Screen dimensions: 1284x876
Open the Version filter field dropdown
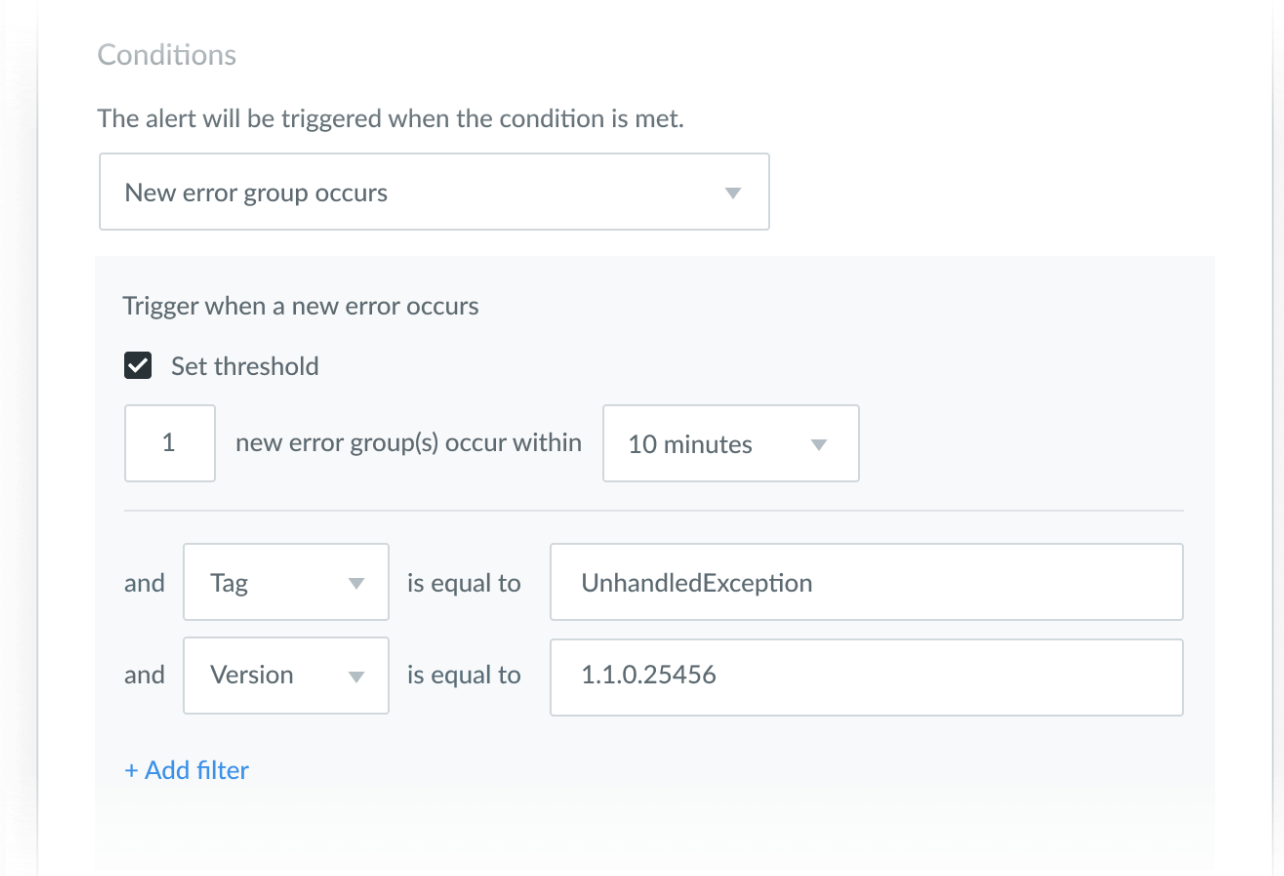285,675
